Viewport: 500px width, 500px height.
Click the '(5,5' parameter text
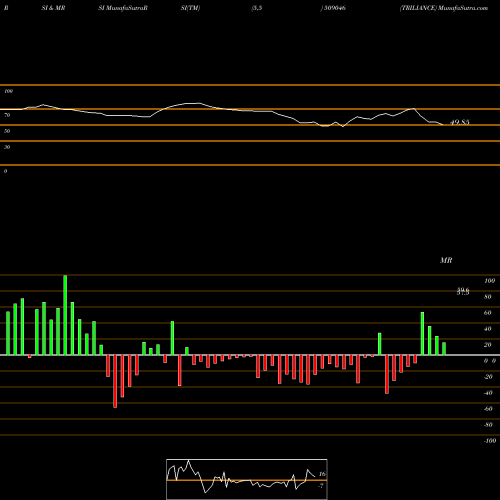[257, 8]
